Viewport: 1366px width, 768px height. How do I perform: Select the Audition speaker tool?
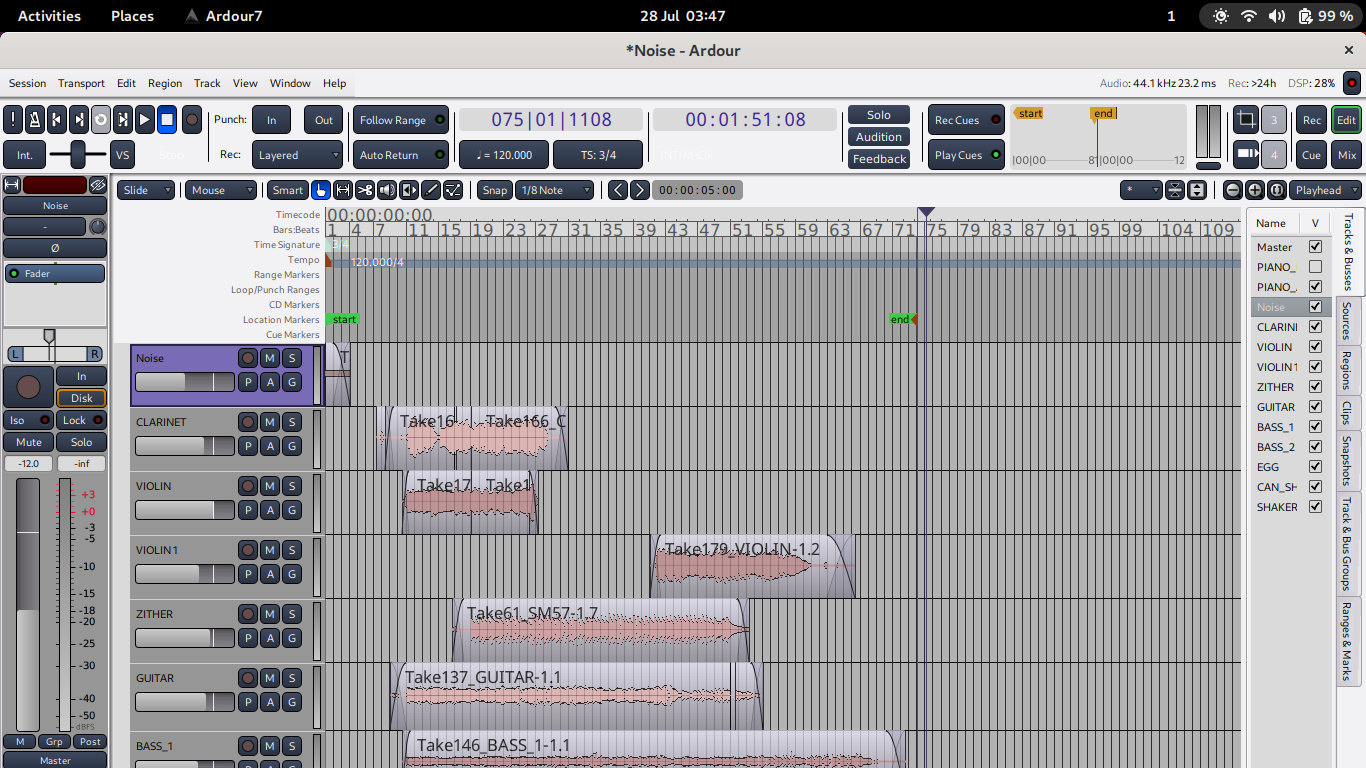pyautogui.click(x=387, y=190)
